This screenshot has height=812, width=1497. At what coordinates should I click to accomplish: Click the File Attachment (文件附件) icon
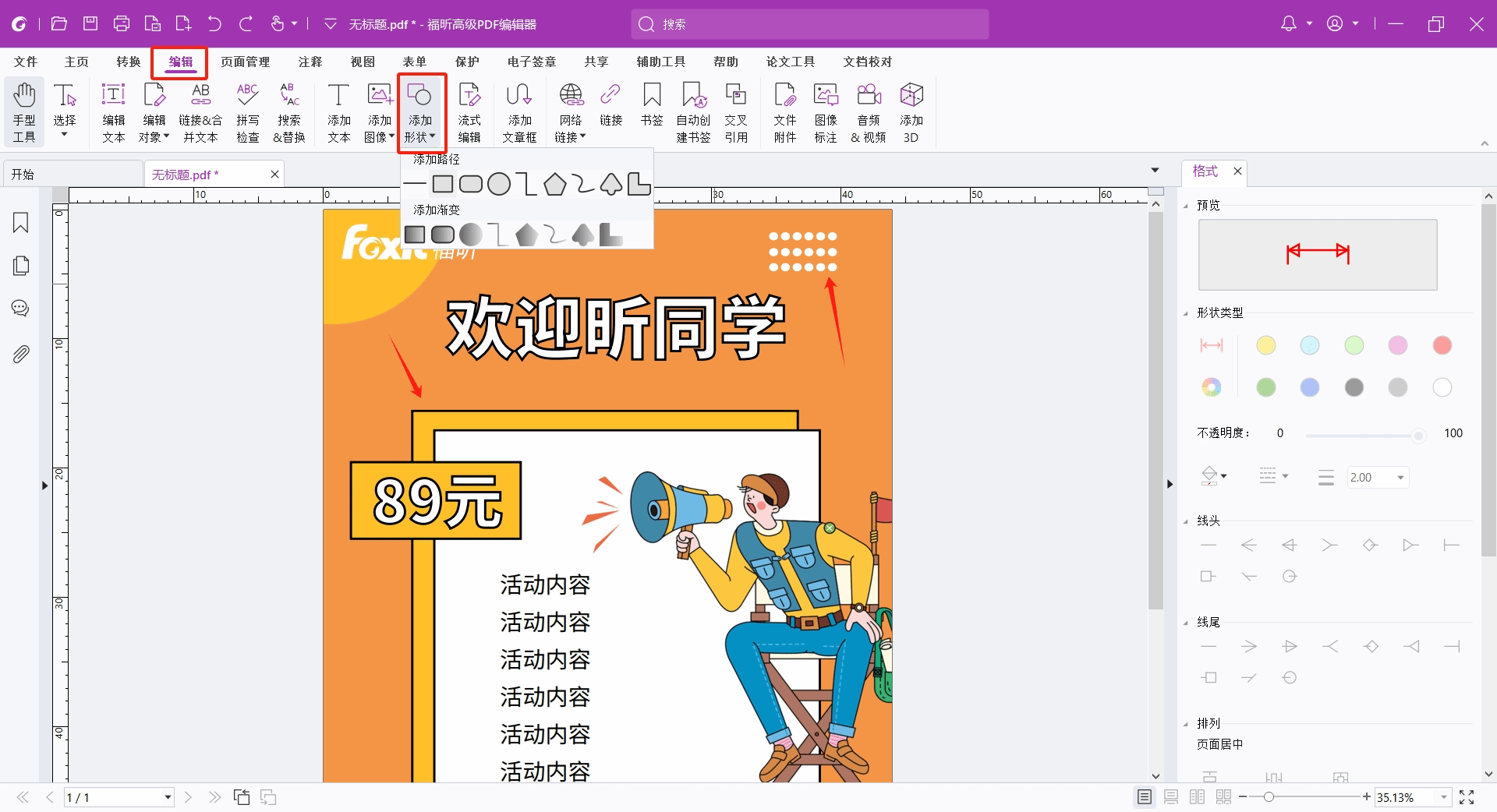[784, 112]
